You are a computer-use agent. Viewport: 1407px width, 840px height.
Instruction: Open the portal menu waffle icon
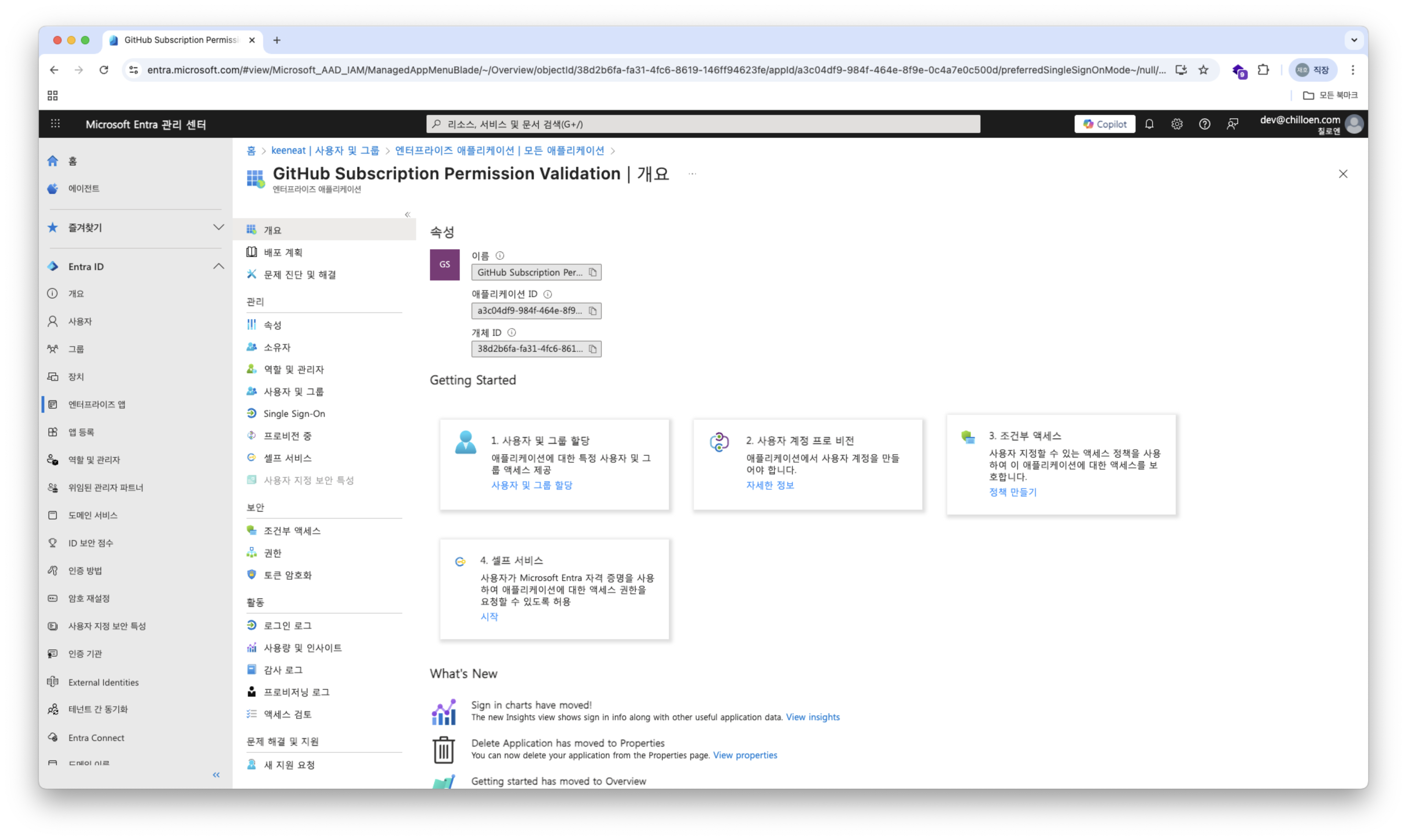55,124
